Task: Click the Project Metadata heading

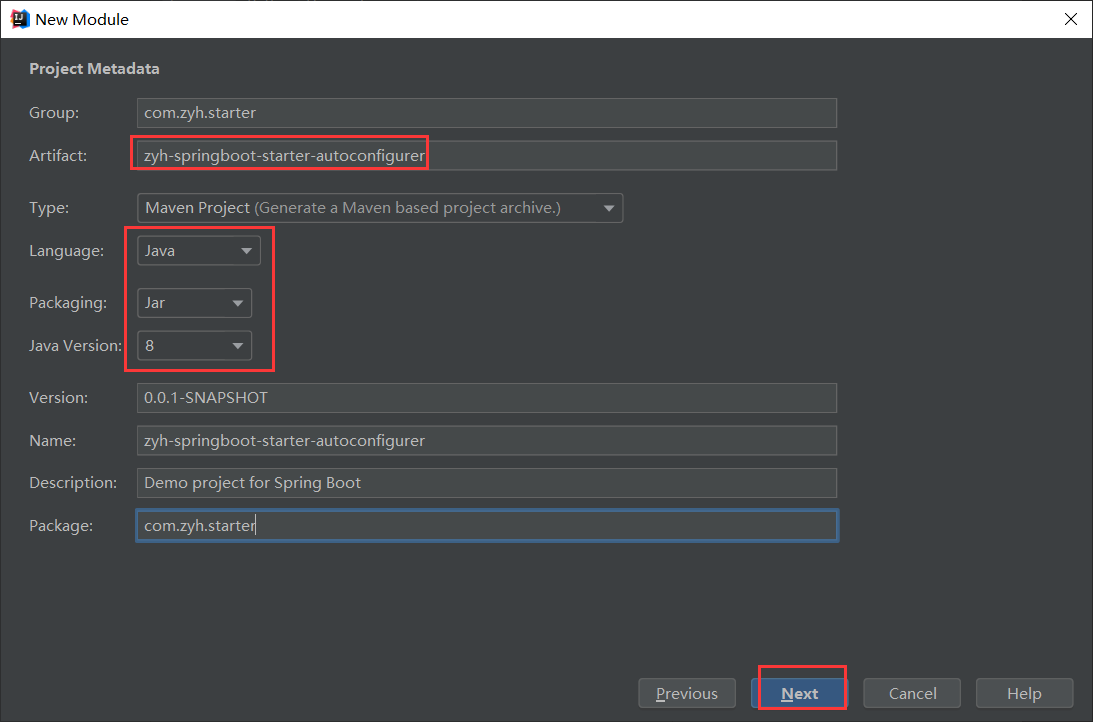Action: [94, 69]
